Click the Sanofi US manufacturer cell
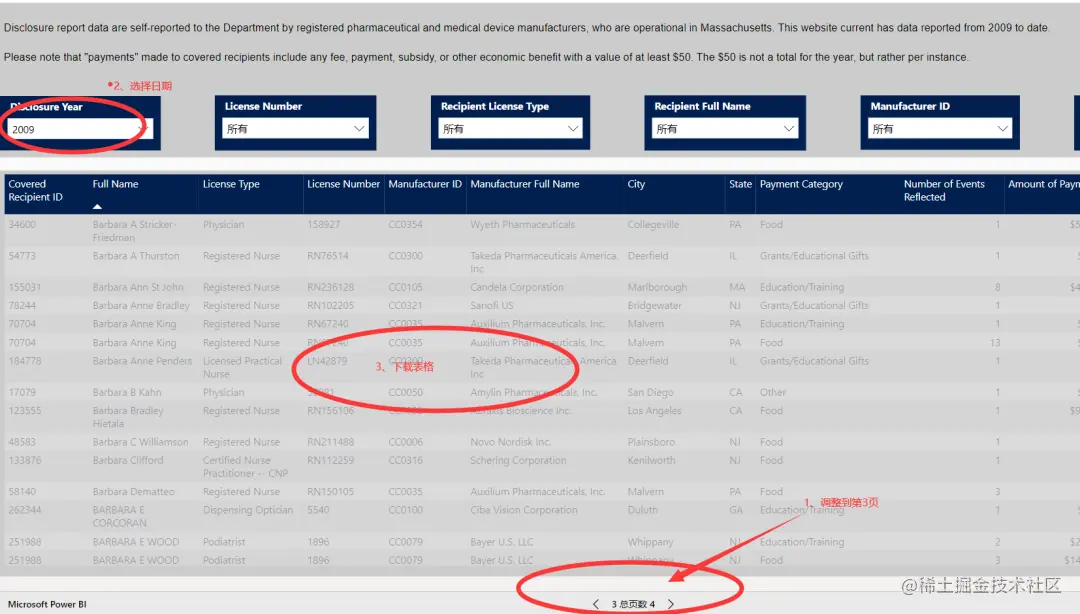This screenshot has width=1080, height=614. click(491, 305)
